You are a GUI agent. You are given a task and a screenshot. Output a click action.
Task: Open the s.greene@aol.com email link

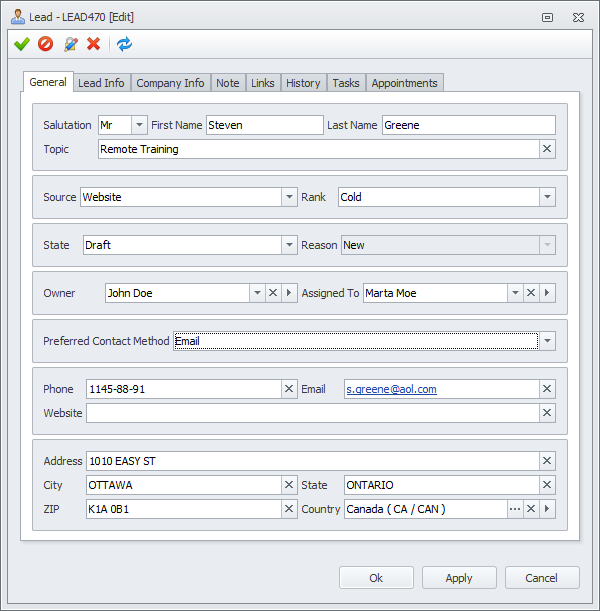(x=391, y=389)
